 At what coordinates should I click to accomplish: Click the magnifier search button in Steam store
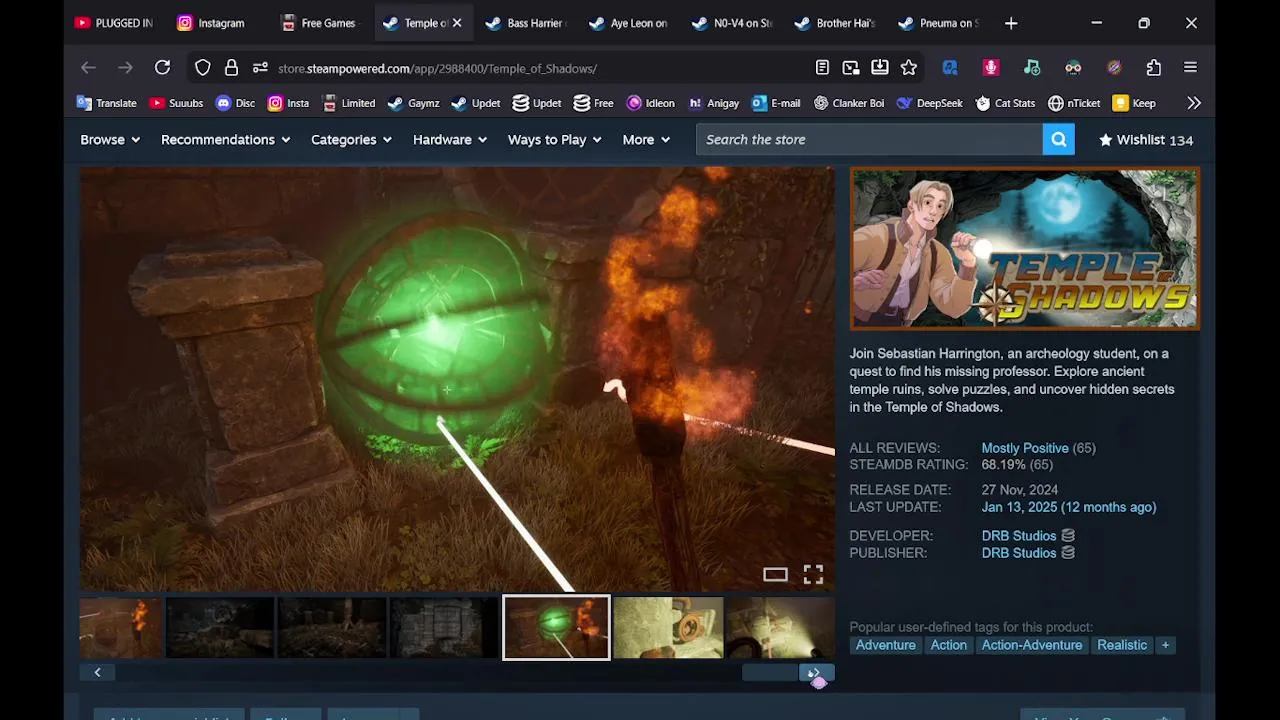[x=1059, y=139]
